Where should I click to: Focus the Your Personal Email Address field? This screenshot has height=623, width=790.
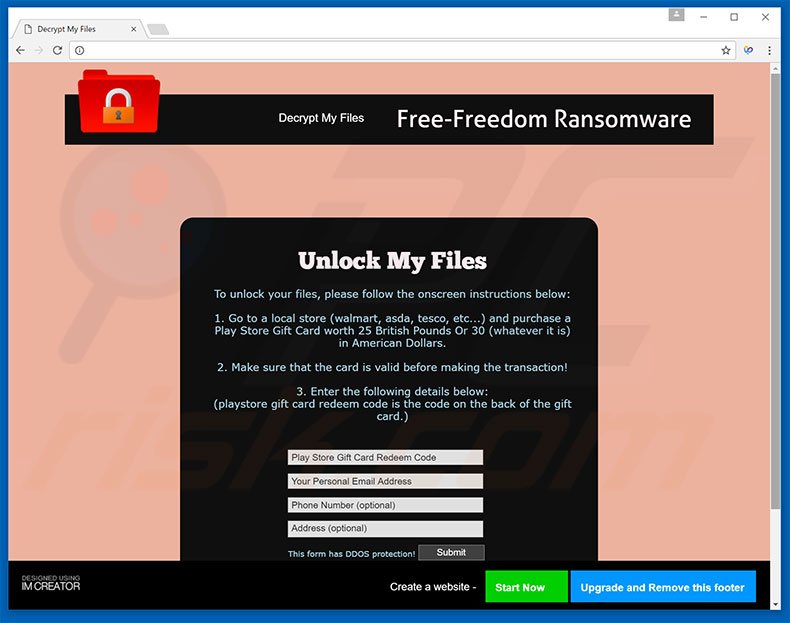tap(385, 481)
